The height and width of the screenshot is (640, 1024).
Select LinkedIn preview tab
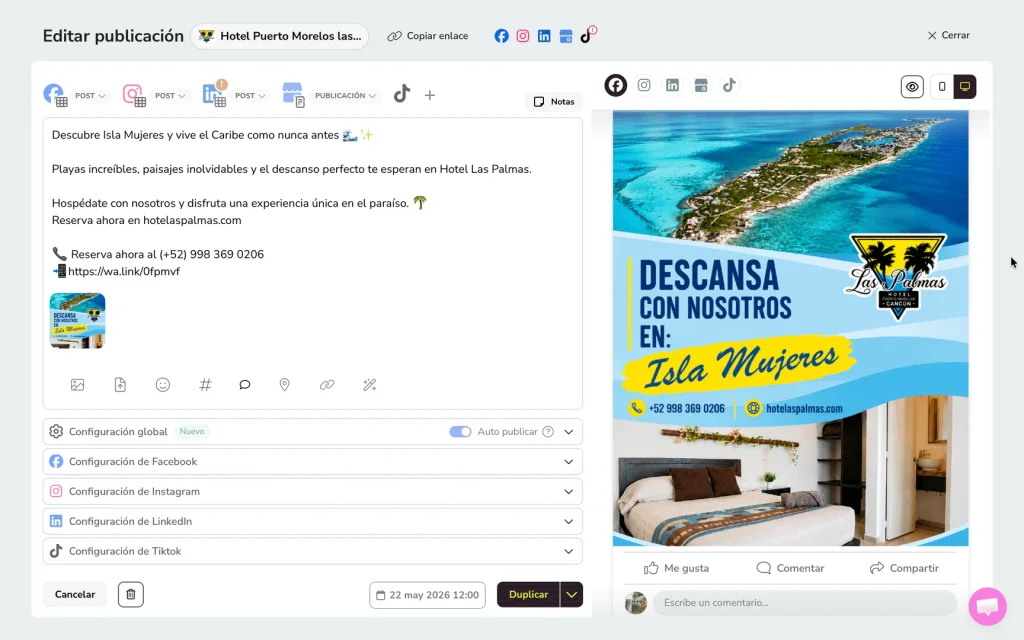tap(672, 86)
